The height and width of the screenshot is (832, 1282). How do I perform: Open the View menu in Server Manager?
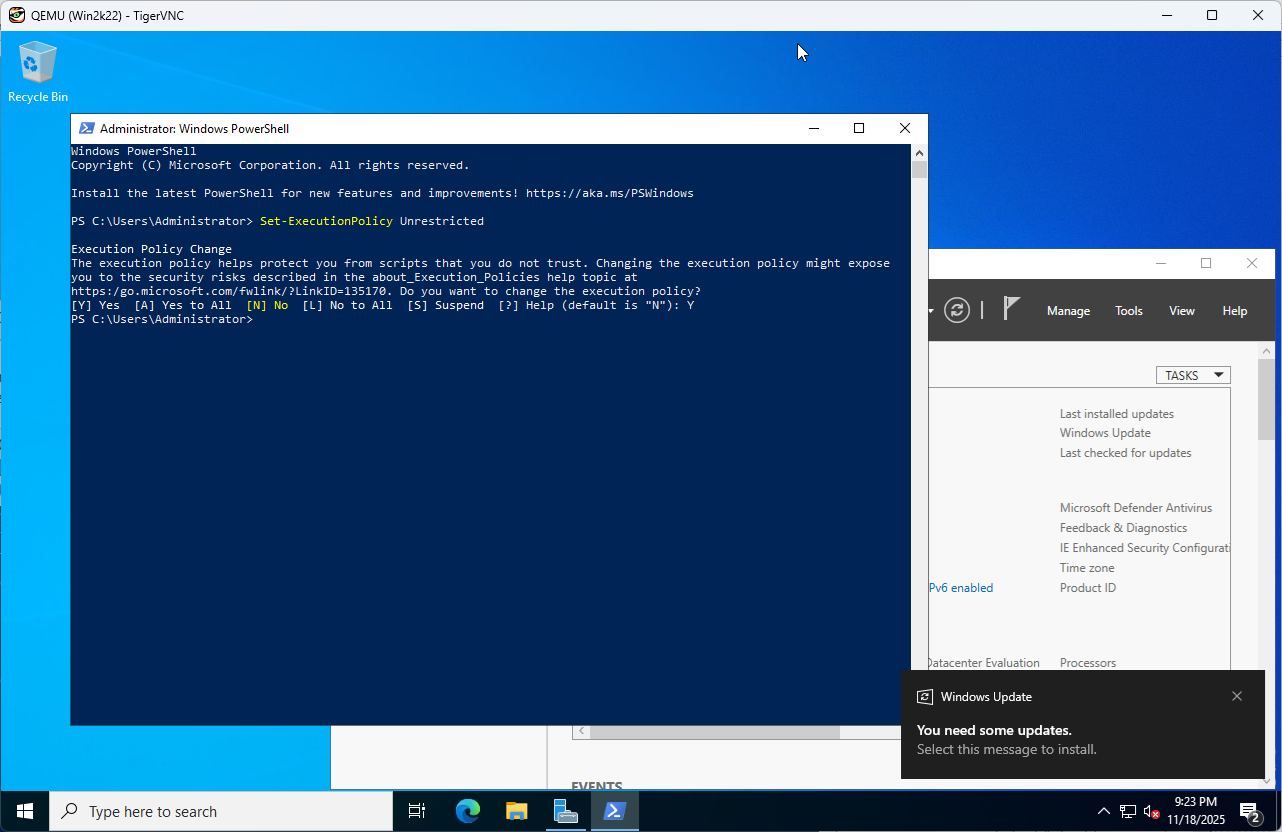[1181, 311]
